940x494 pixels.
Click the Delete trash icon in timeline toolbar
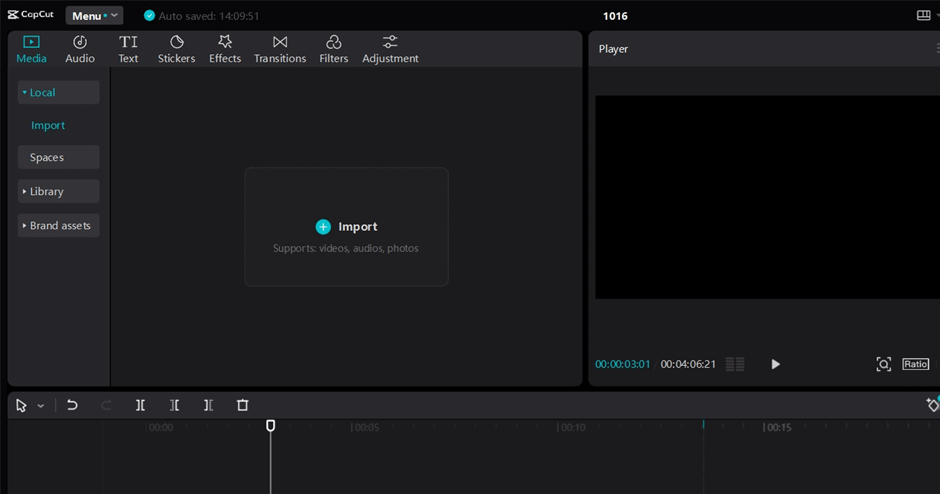click(242, 405)
